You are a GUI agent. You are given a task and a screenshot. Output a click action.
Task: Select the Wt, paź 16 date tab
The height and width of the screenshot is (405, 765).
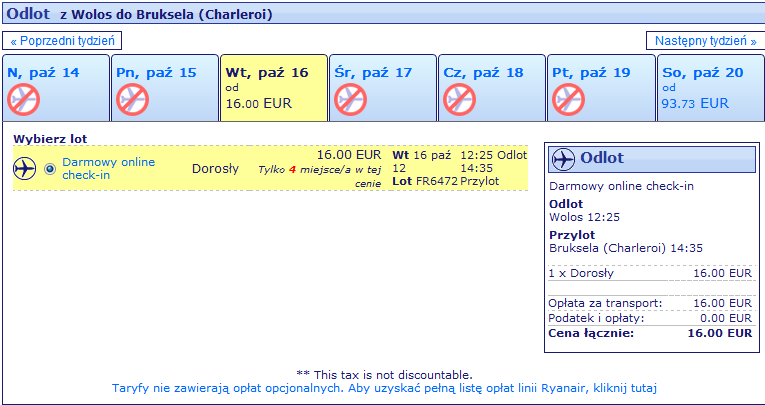(274, 88)
